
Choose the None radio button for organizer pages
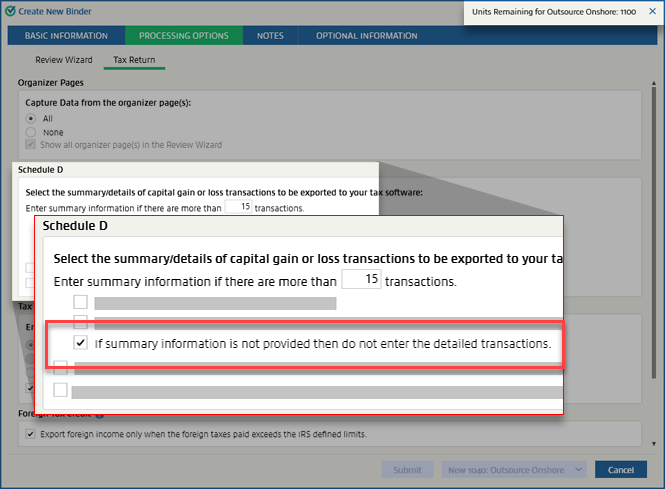pos(31,132)
